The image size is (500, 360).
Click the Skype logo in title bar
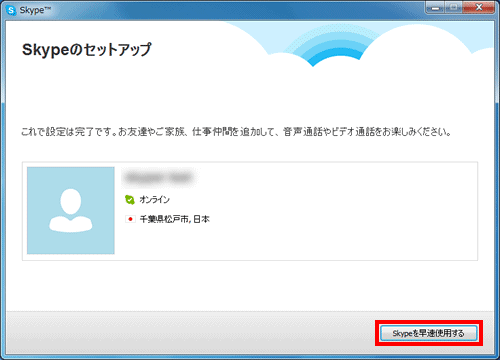point(11,10)
